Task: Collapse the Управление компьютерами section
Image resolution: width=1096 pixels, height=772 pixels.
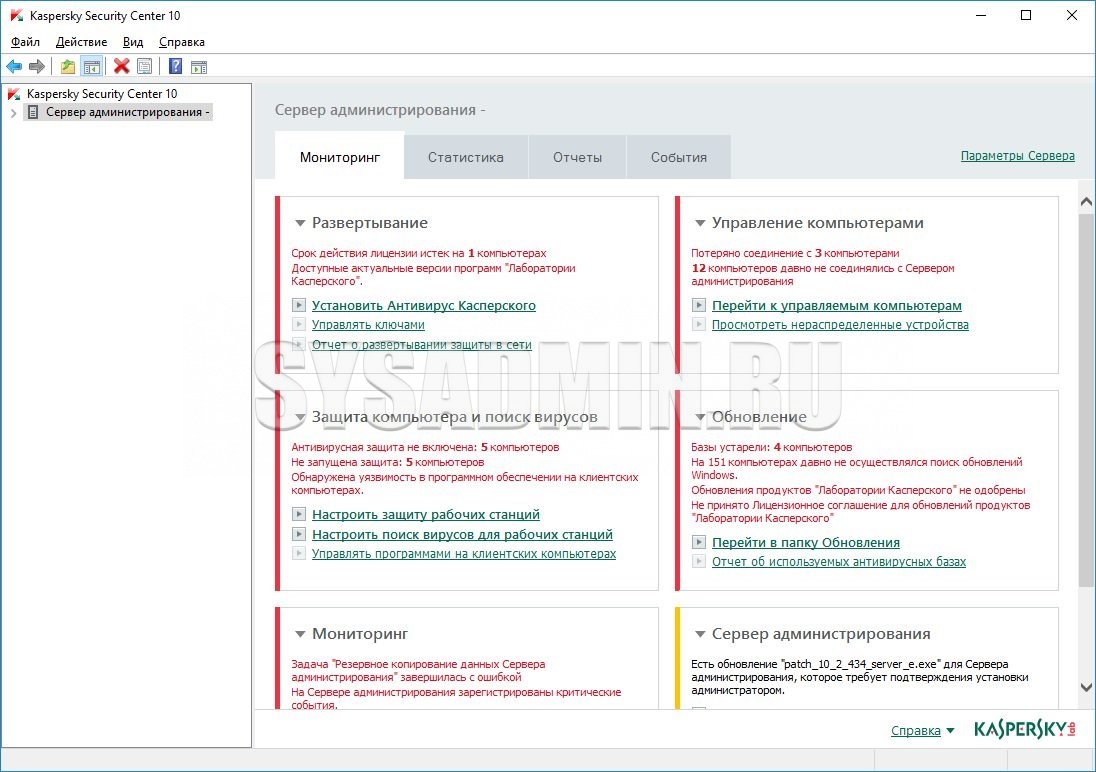Action: [x=699, y=224]
